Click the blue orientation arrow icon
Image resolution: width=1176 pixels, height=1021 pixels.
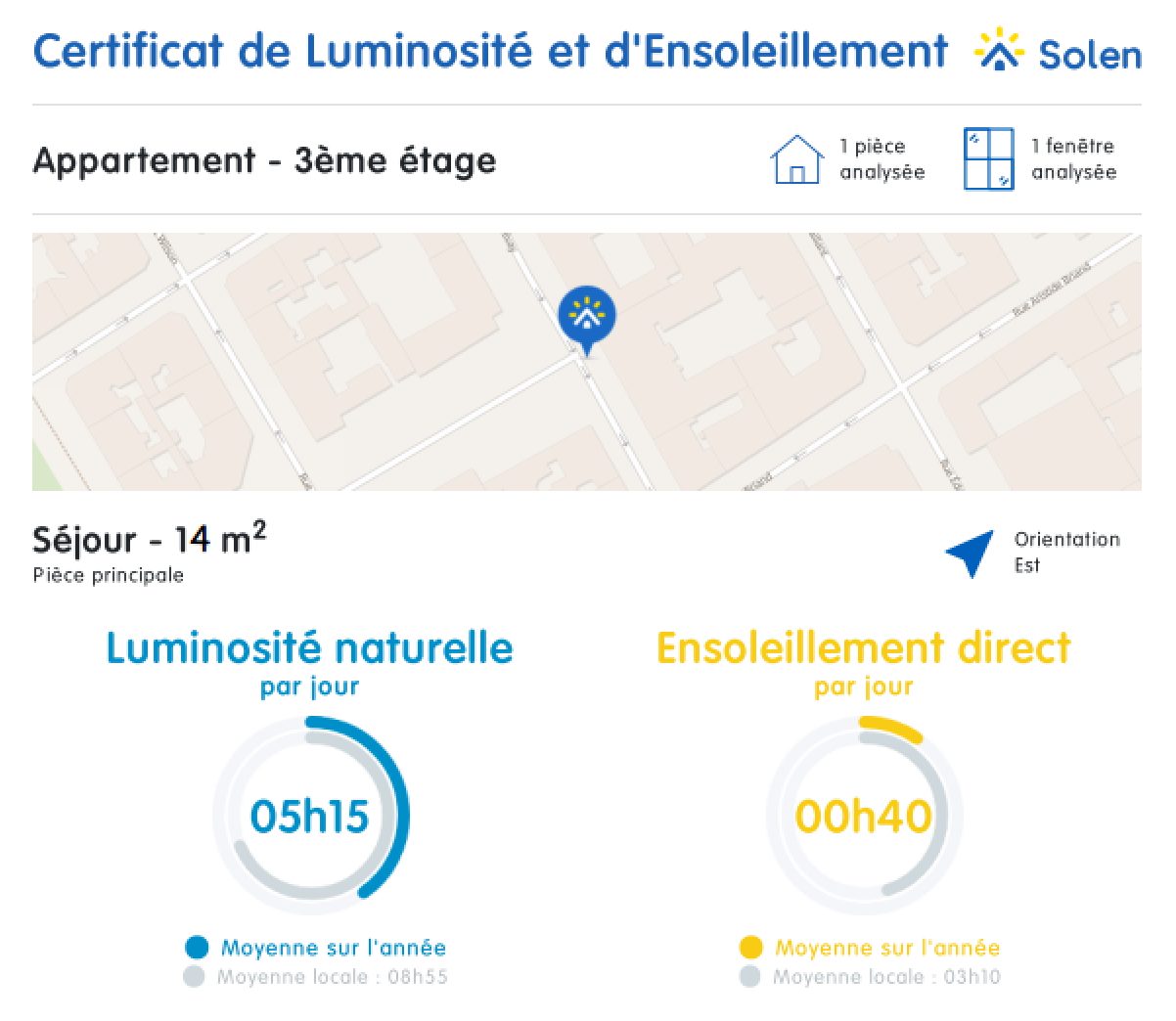pyautogui.click(x=970, y=553)
